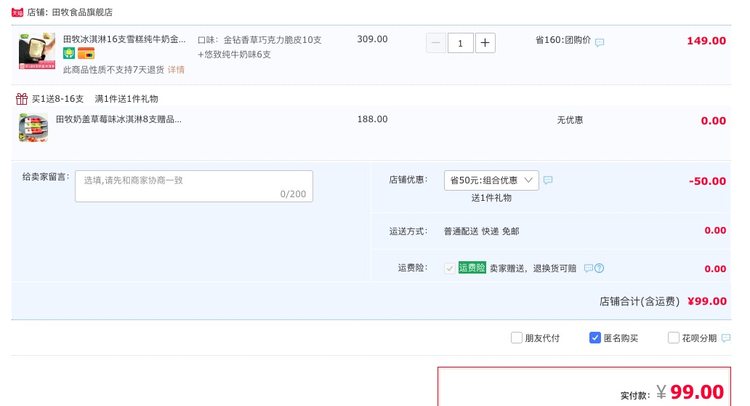Screen dimensions: 750x406
Task: Click the orange credit card badge icon
Action: [x=86, y=53]
